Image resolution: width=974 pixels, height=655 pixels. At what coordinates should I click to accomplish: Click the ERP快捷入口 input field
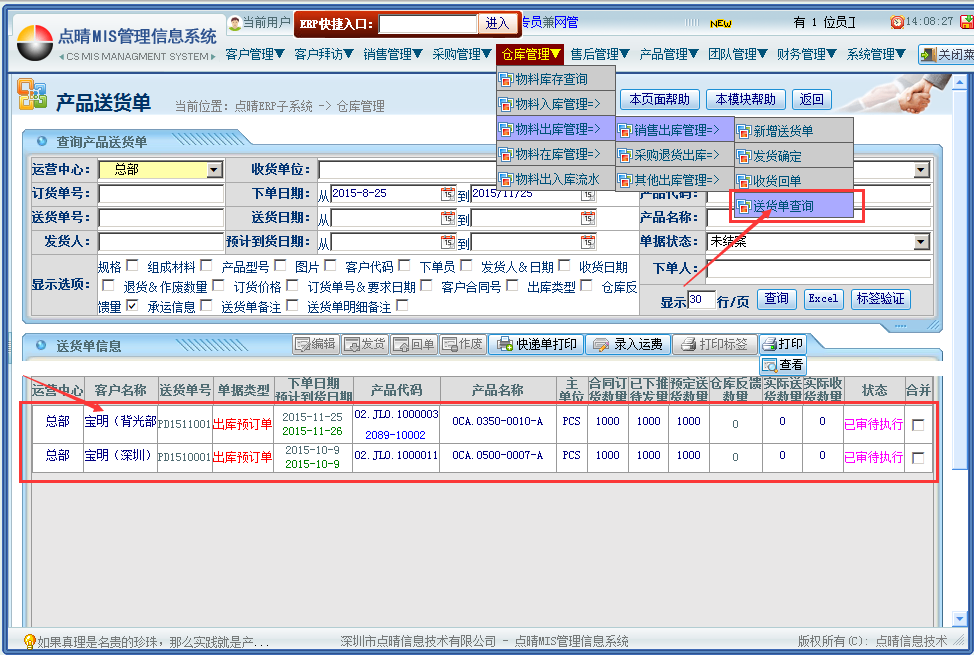click(428, 23)
